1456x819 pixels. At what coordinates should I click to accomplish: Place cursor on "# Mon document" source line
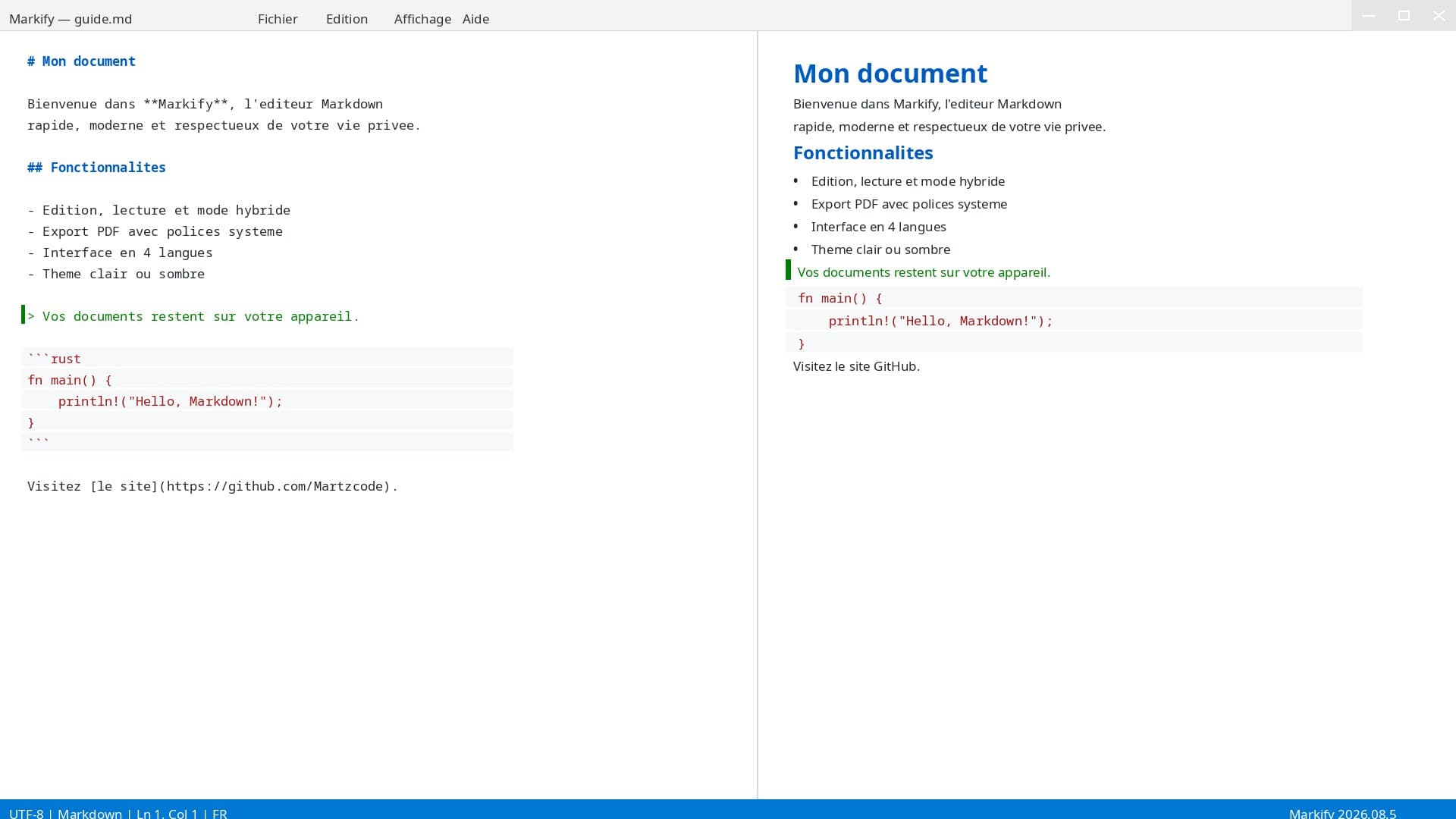point(81,61)
